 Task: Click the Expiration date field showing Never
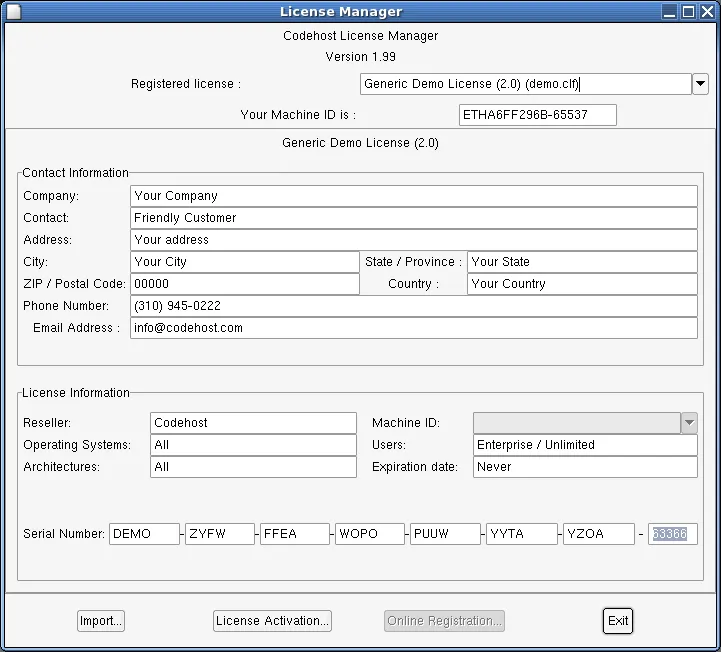tap(585, 467)
